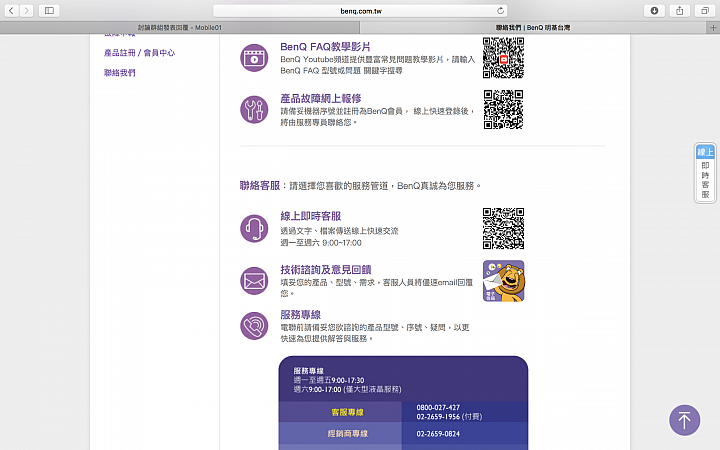Image resolution: width=720 pixels, height=450 pixels.
Task: Select the 經銷商專線 row label
Action: click(348, 433)
